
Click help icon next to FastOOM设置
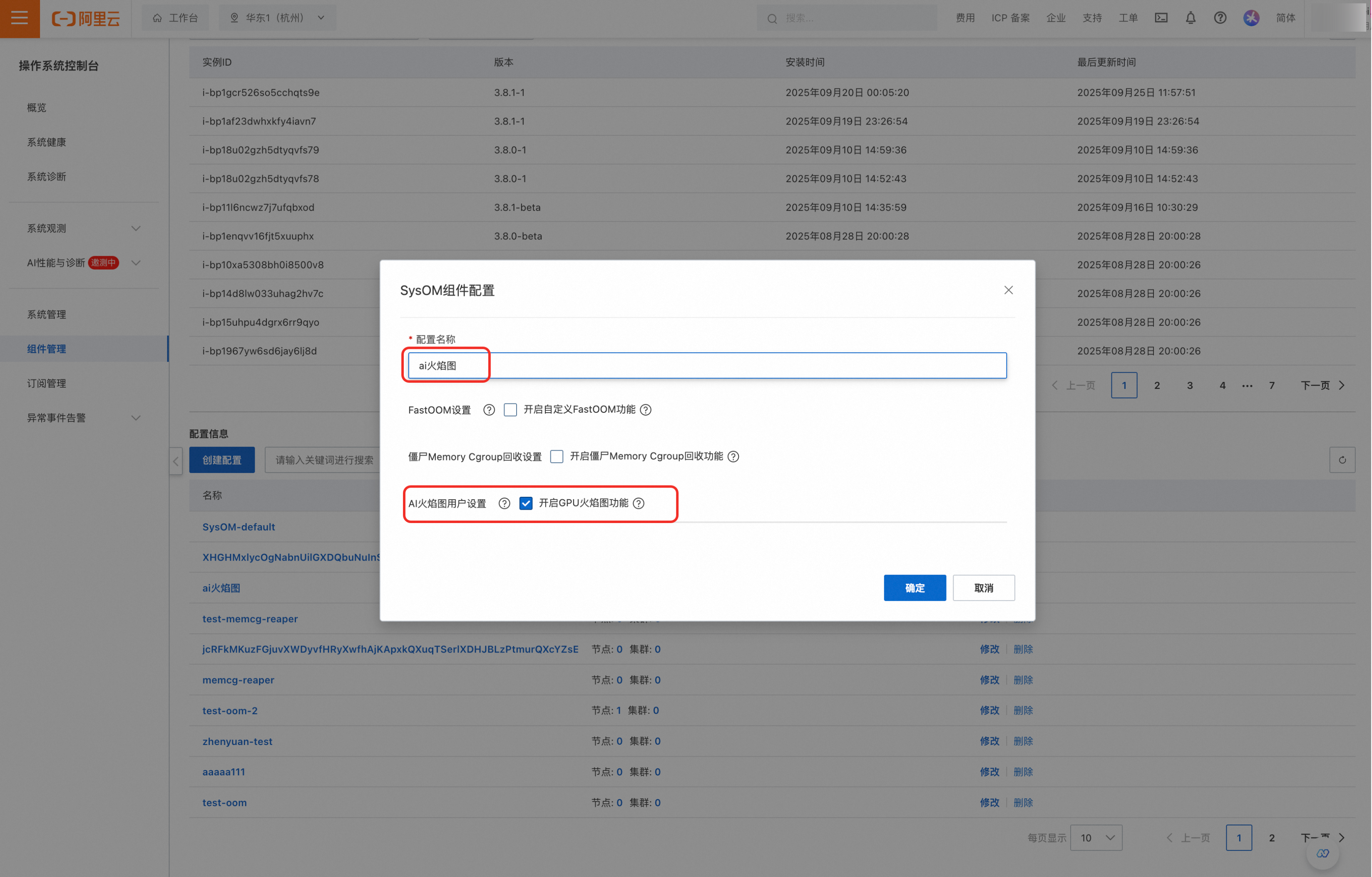489,410
